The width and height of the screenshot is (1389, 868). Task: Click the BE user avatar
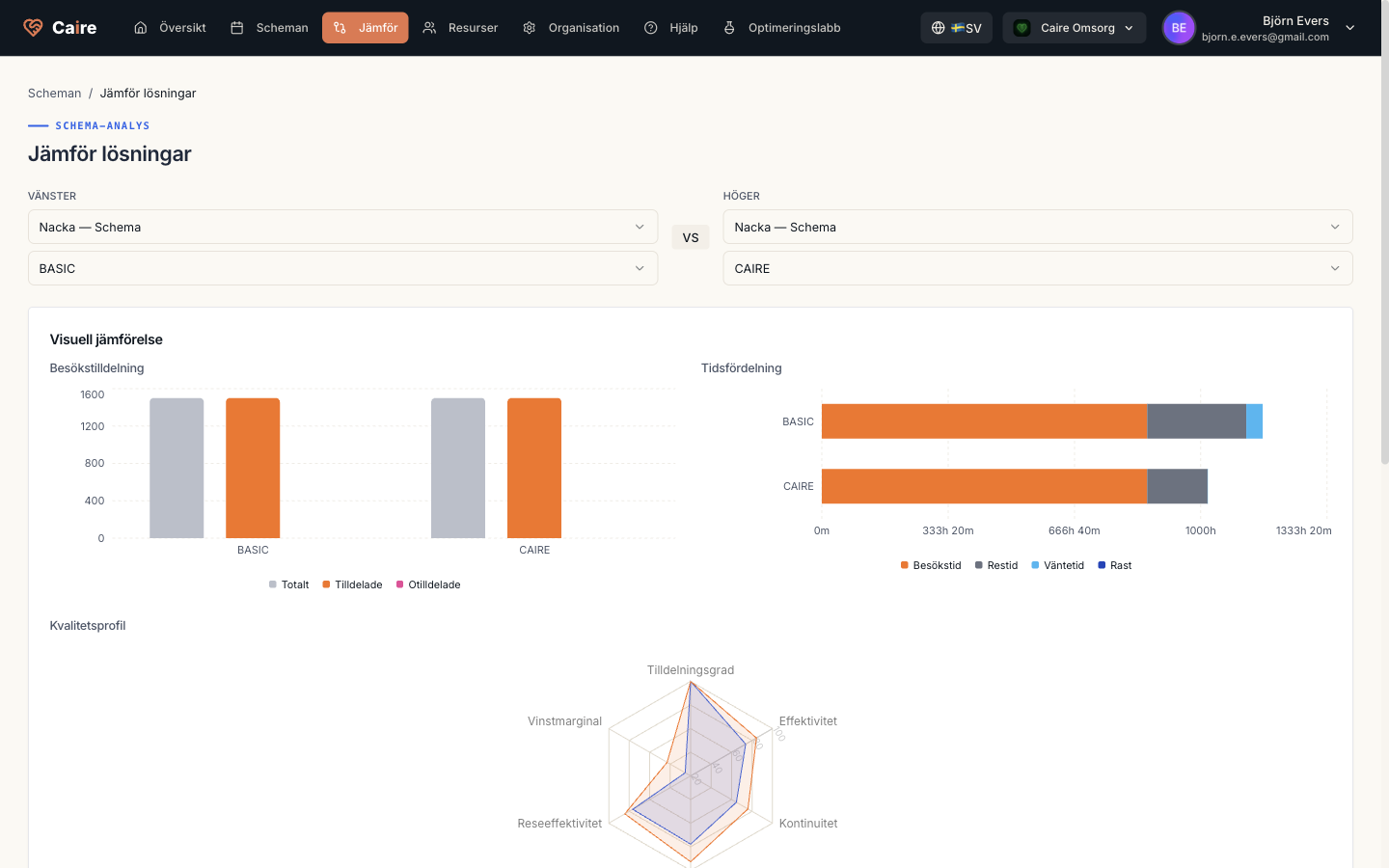[x=1179, y=28]
